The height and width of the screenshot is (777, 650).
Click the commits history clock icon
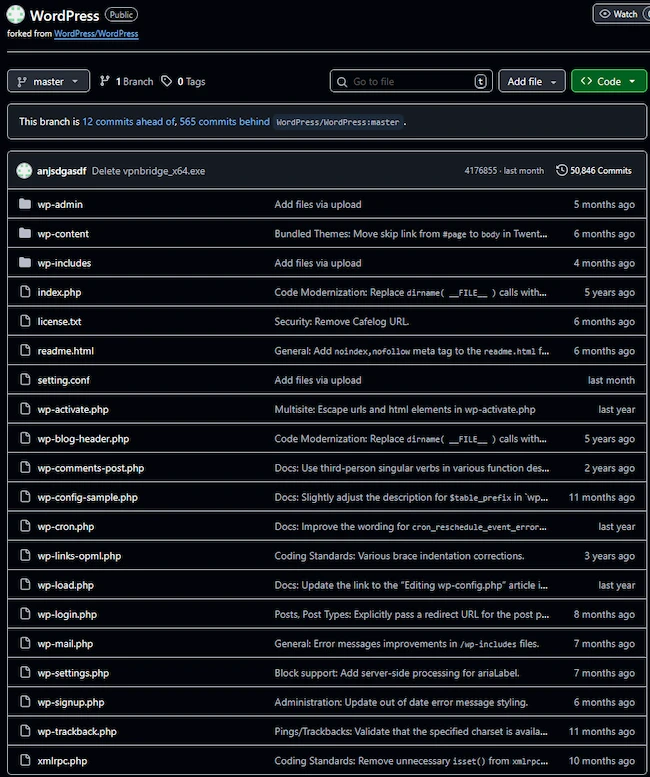click(561, 170)
